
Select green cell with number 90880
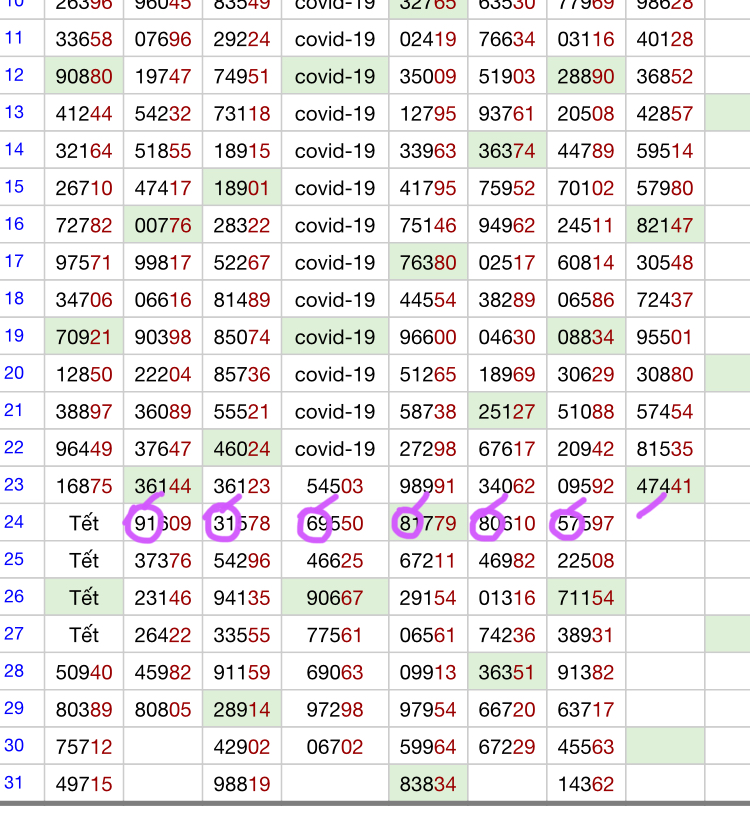tap(85, 77)
